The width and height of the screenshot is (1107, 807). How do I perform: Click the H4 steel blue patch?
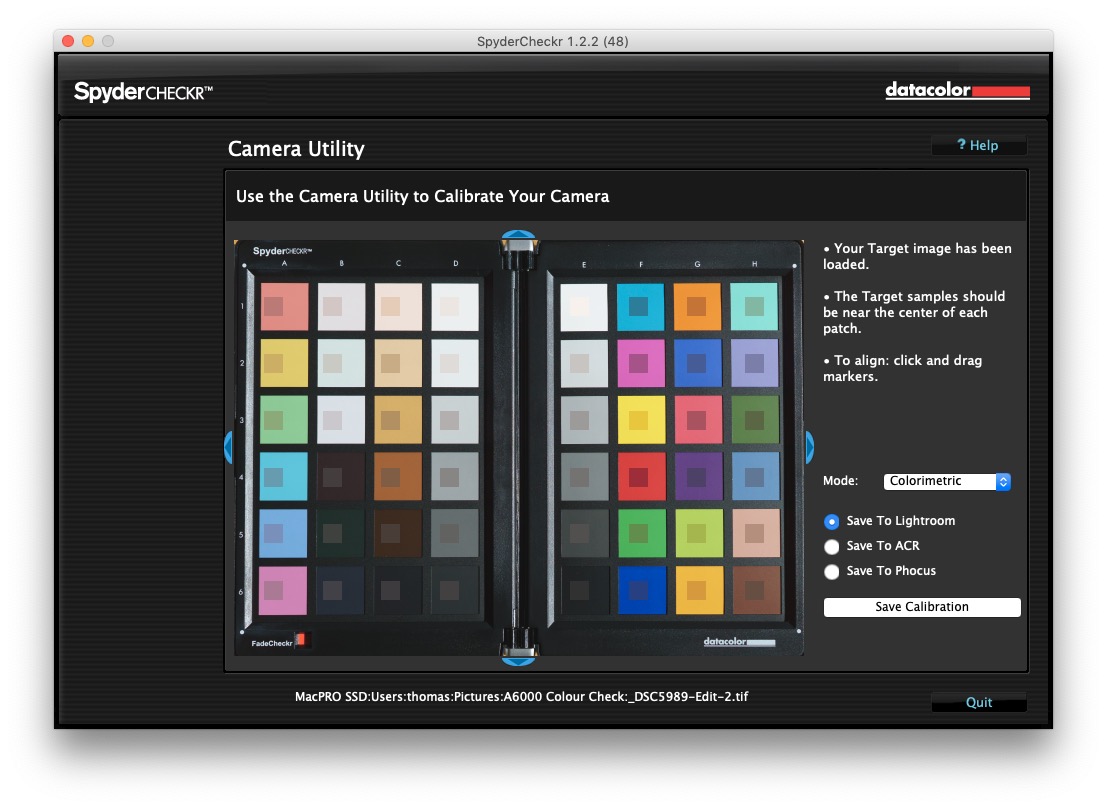click(755, 477)
